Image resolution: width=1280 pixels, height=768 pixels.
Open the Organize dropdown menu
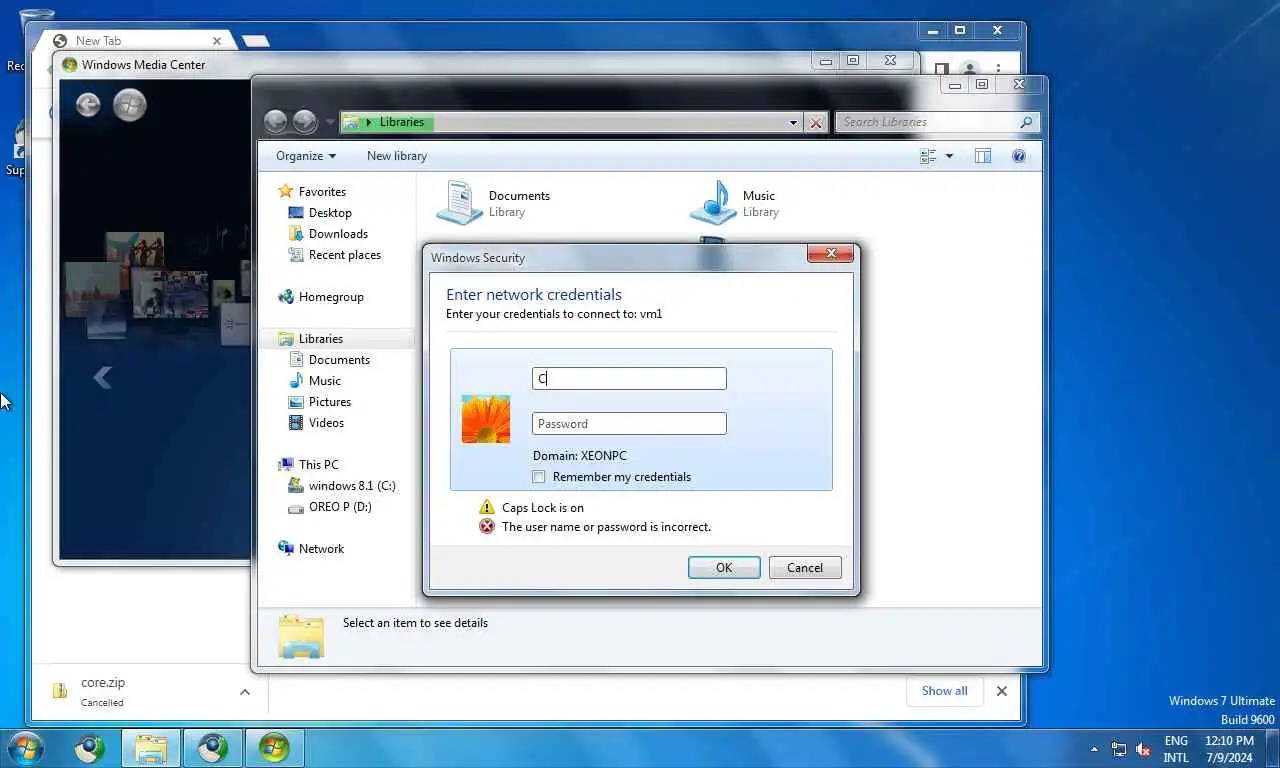pyautogui.click(x=306, y=156)
